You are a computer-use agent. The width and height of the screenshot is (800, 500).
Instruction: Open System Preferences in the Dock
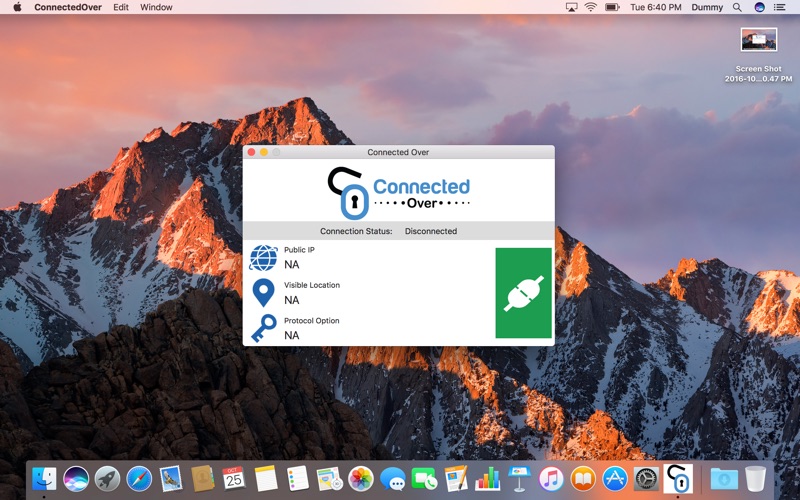coord(646,478)
